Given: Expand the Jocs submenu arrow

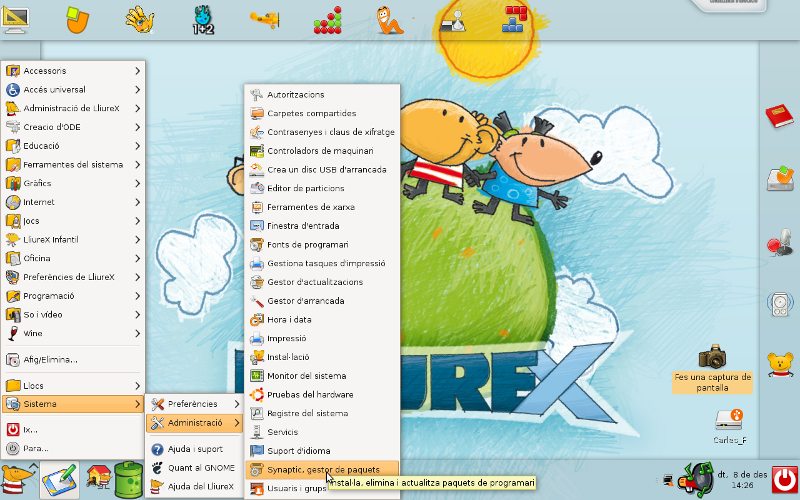Looking at the screenshot, I should pyautogui.click(x=137, y=221).
